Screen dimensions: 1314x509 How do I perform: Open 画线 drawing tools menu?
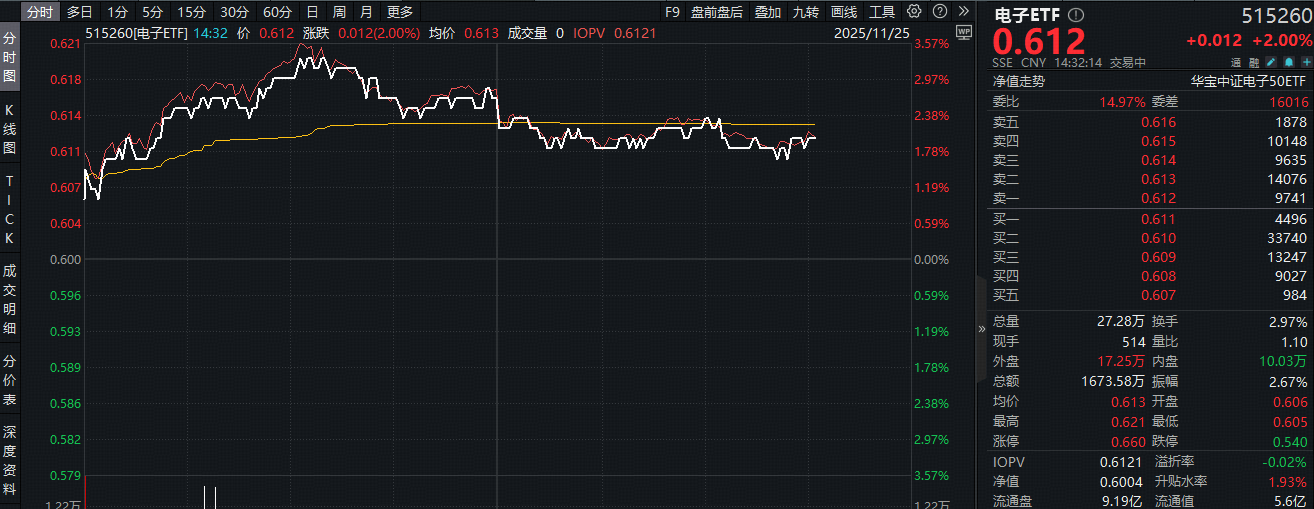pyautogui.click(x=844, y=12)
